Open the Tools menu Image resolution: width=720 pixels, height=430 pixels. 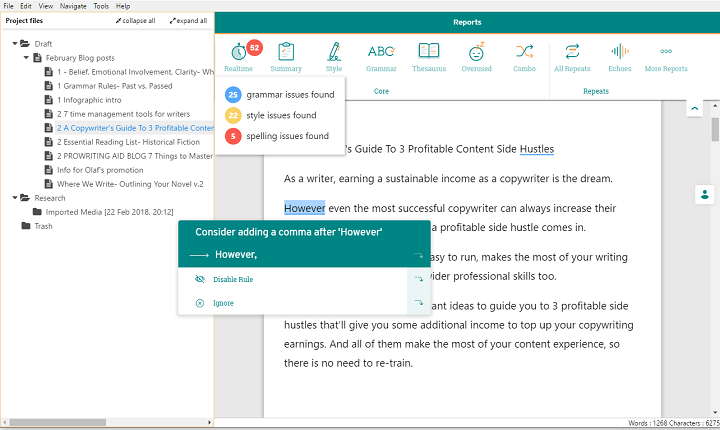[x=101, y=6]
